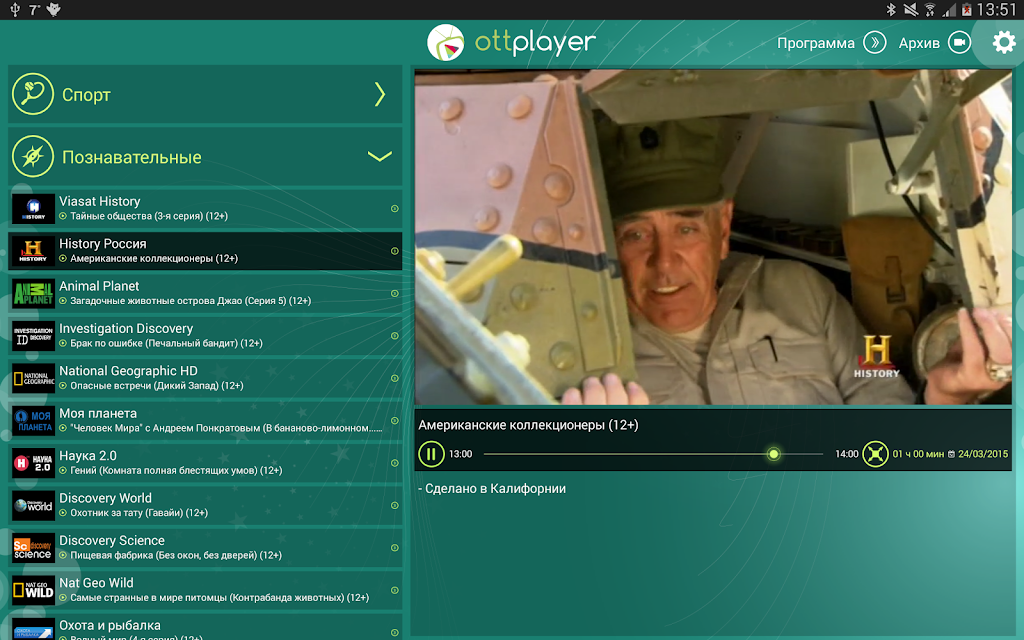Screen dimensions: 1024x640
Task: Click the Discovery Science row's right indicator
Action: (394, 548)
